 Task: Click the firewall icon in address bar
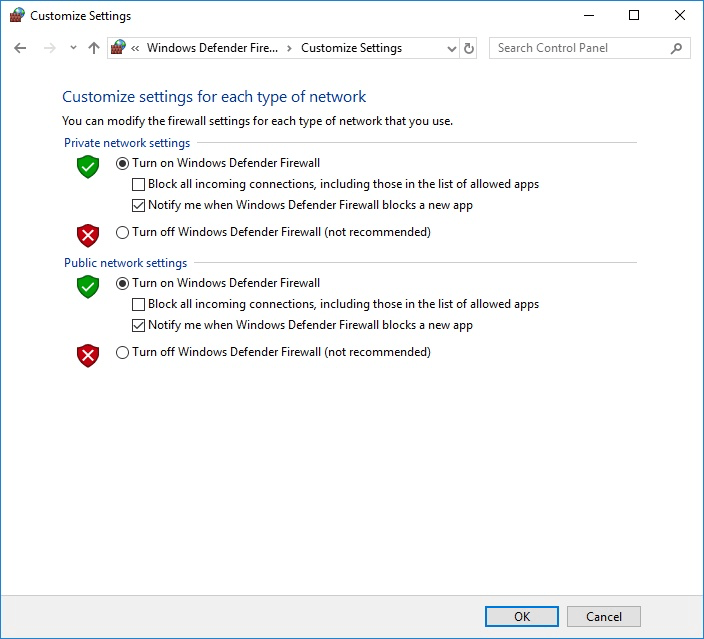[x=118, y=47]
